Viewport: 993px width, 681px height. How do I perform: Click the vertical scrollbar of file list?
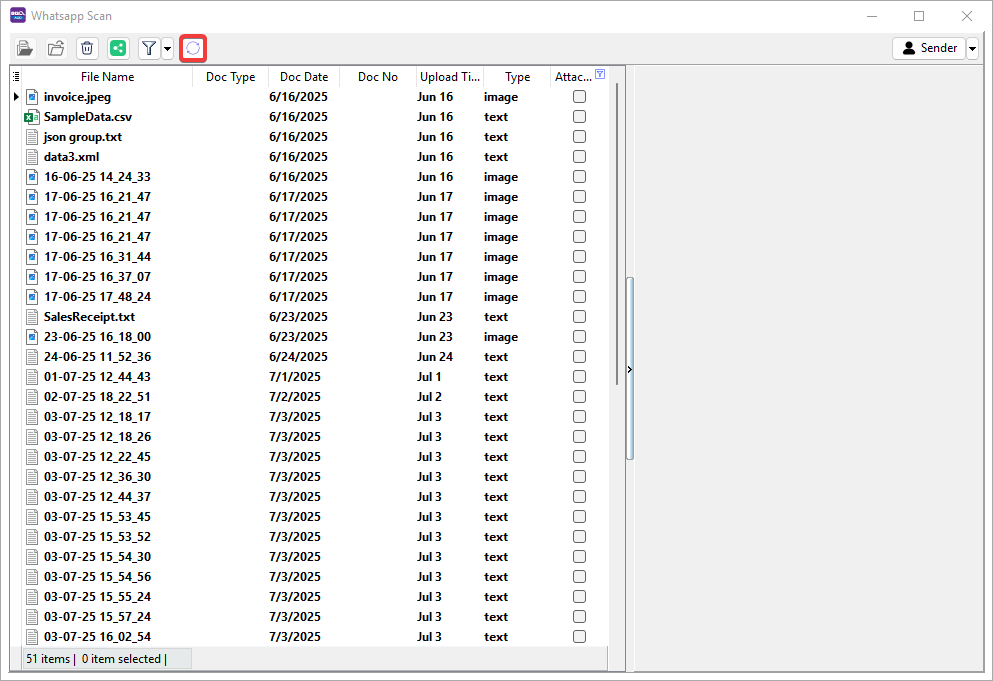coord(630,368)
